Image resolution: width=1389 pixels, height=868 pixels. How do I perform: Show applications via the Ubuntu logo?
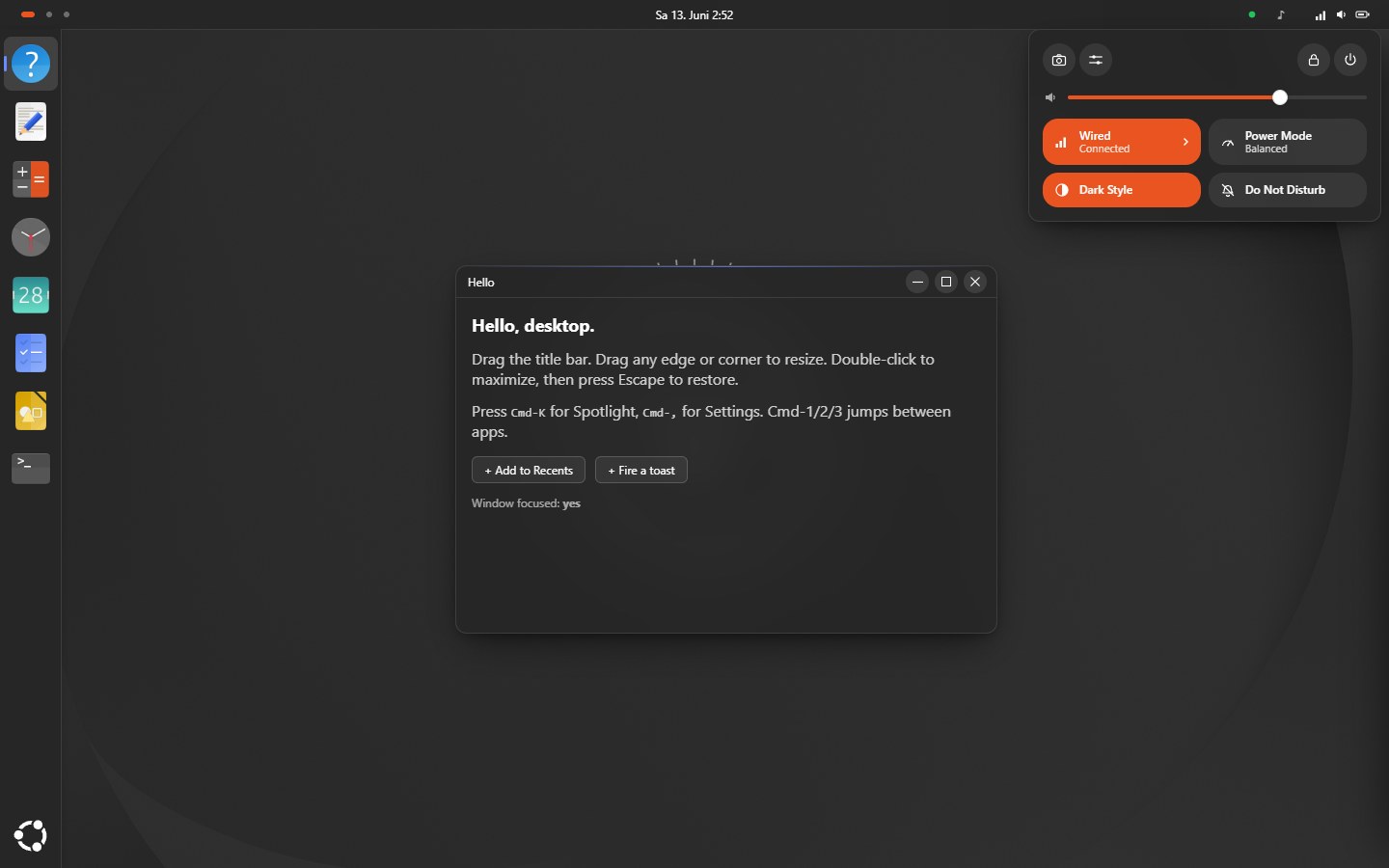[31, 835]
